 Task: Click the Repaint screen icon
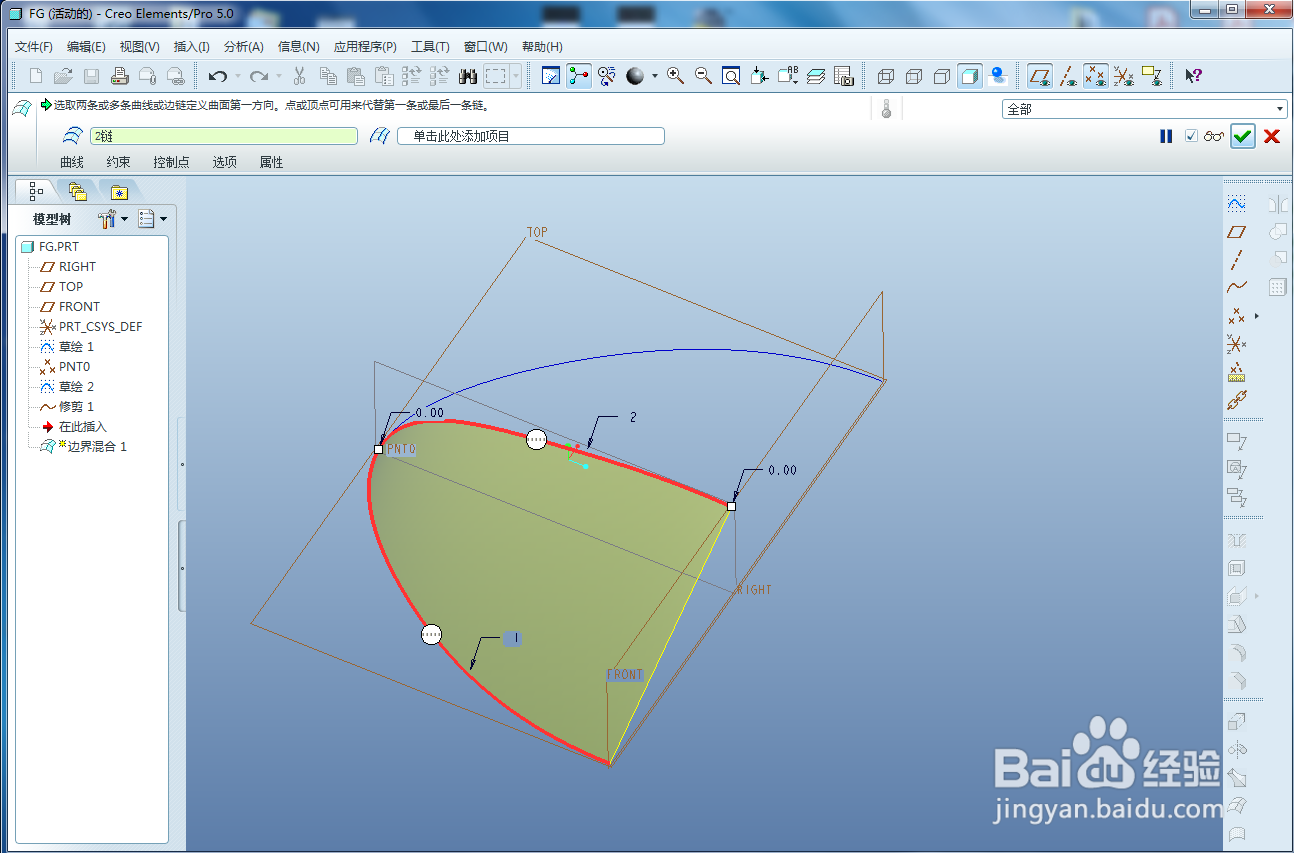coord(550,76)
